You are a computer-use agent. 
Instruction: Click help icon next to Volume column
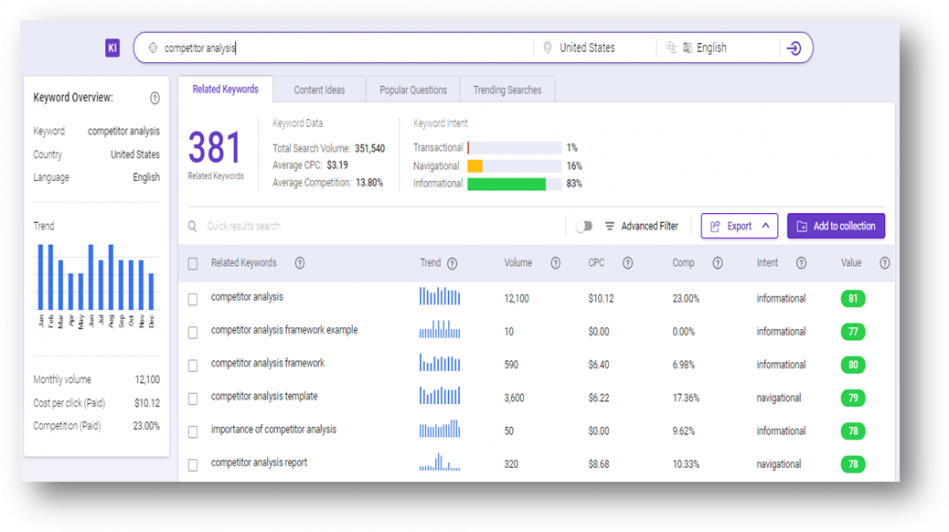pos(556,263)
